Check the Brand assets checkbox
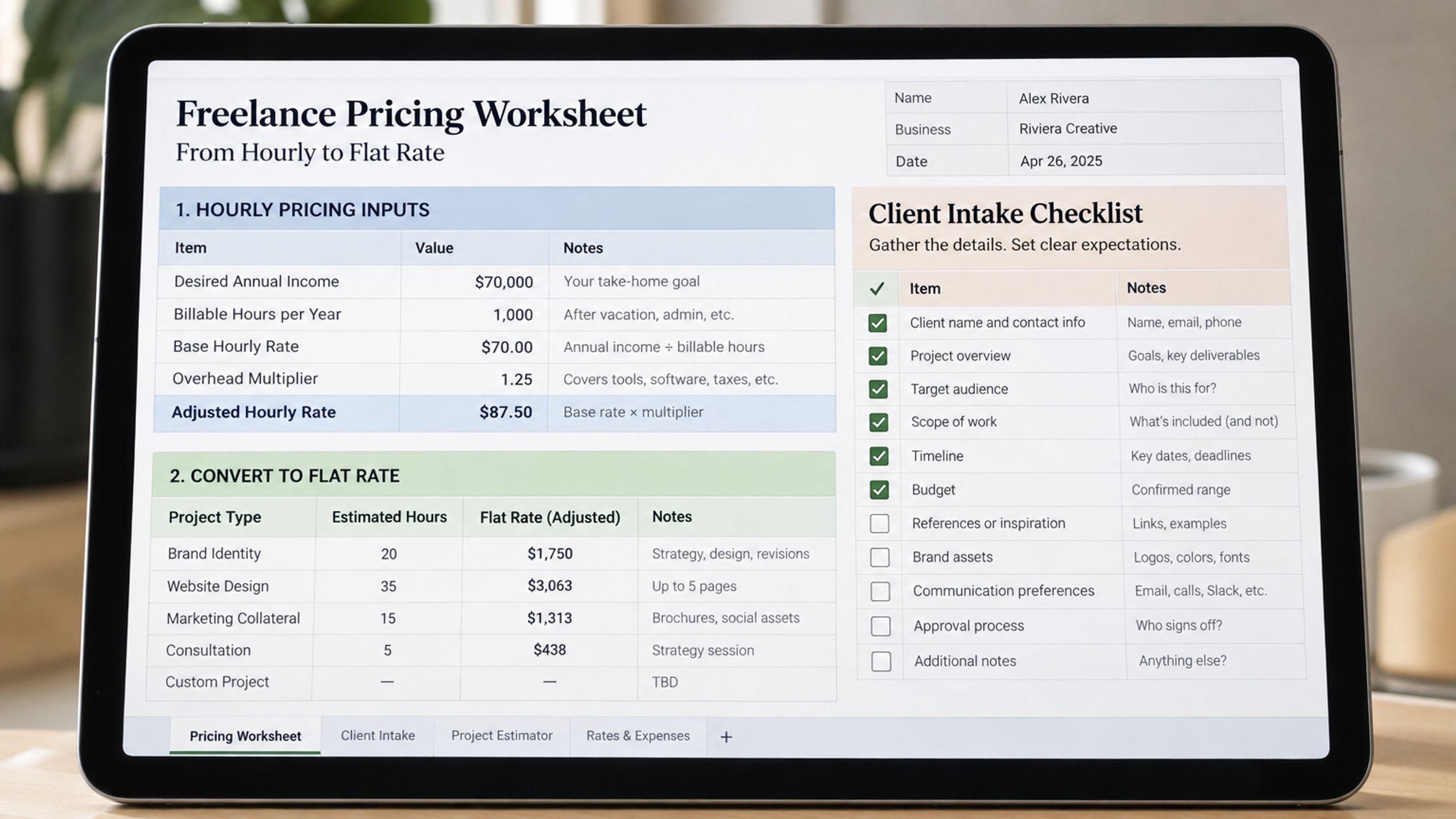The image size is (1456, 819). point(880,557)
